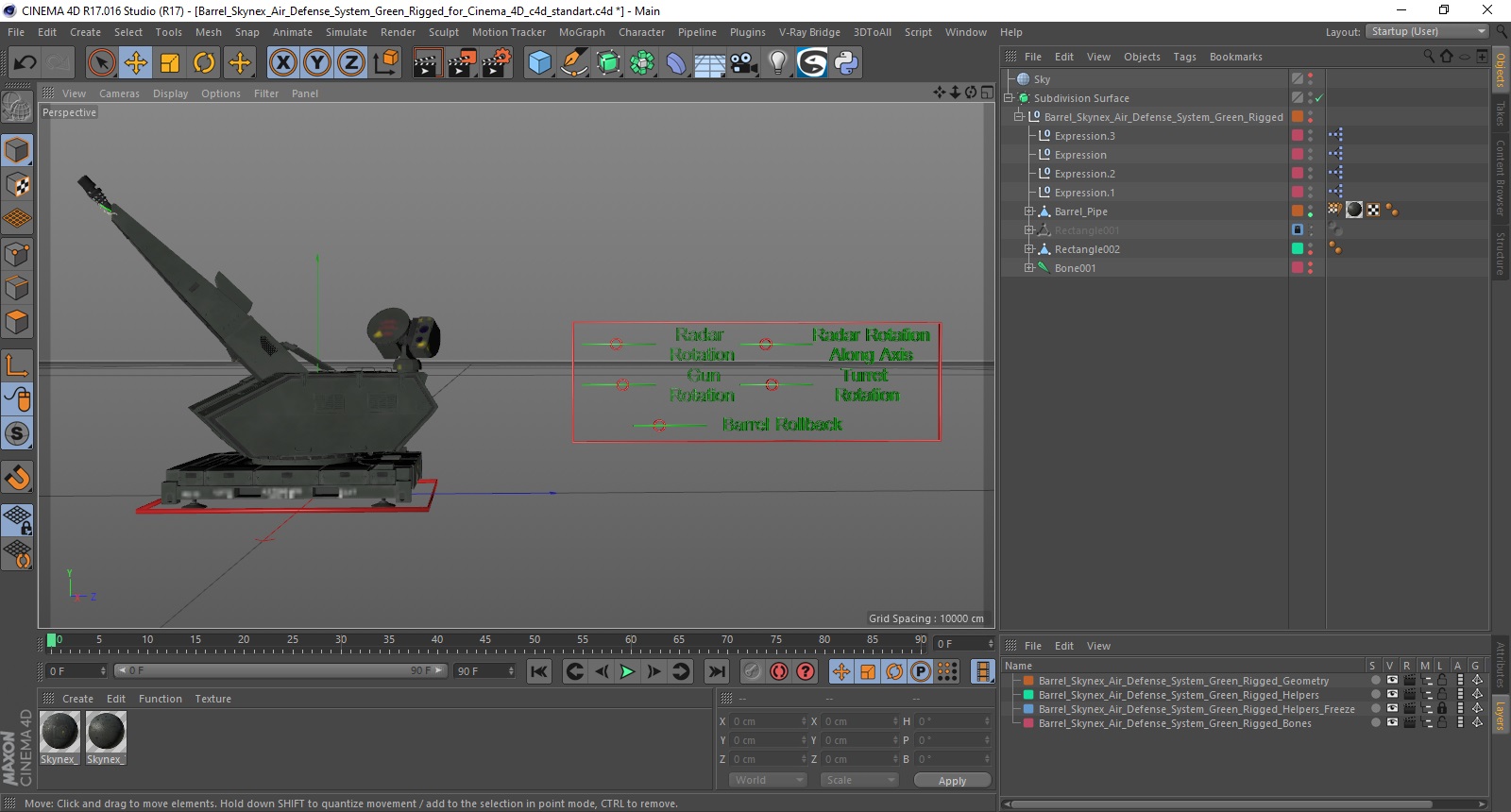Select the Rotate tool

(x=204, y=63)
